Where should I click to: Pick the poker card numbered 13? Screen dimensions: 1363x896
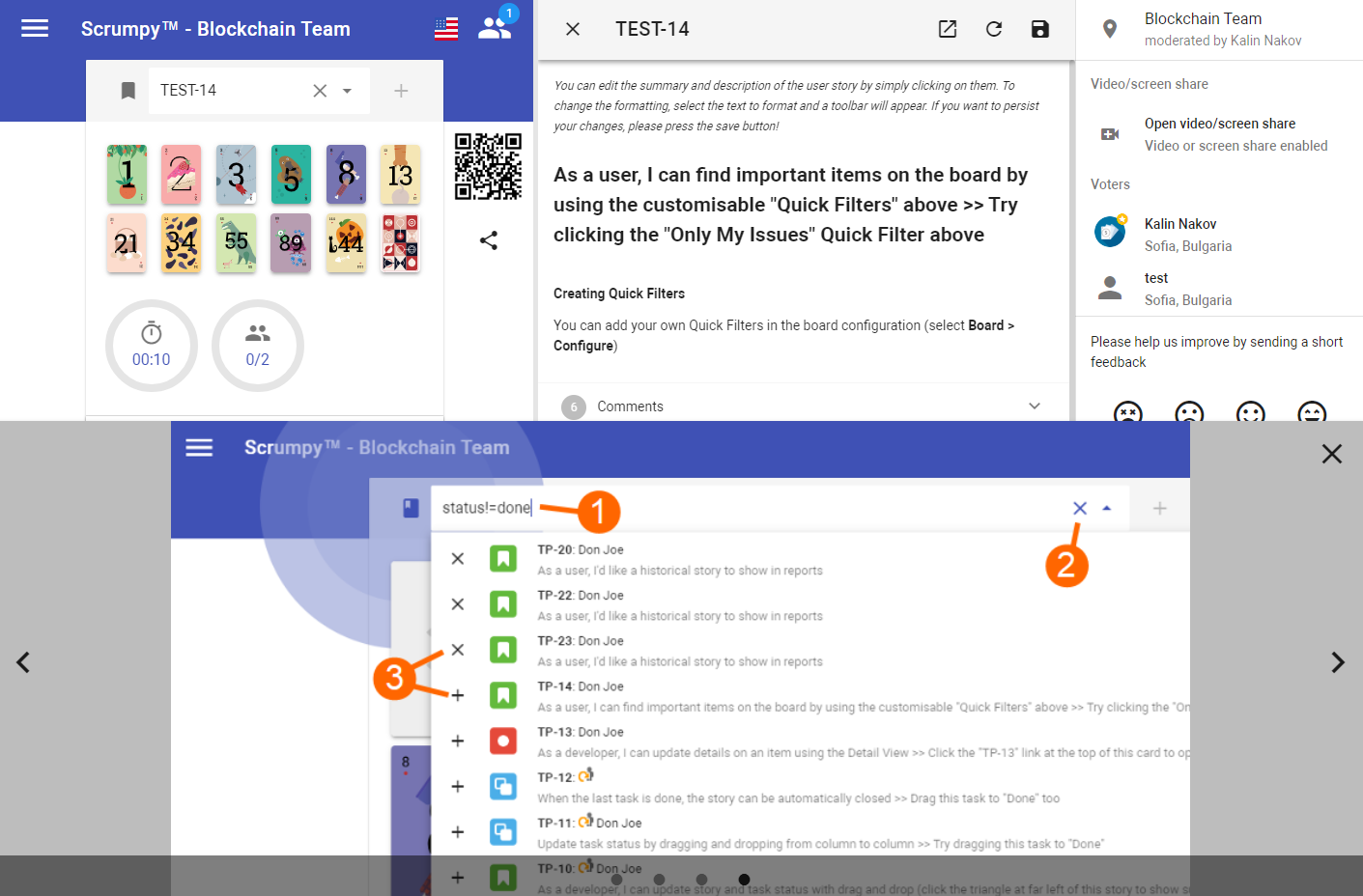400,175
